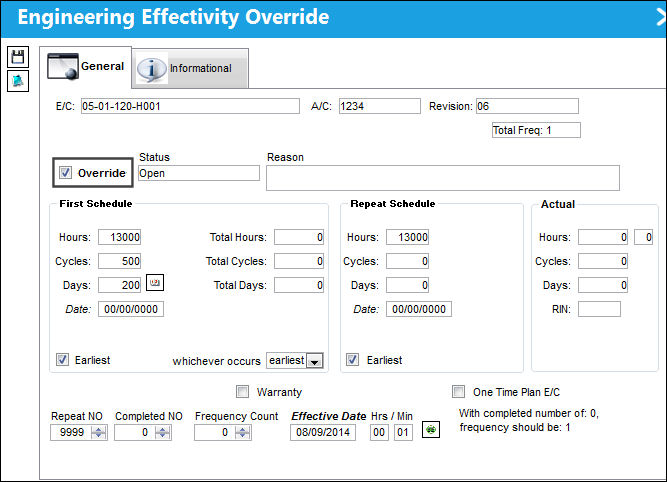Click the Actual Days field

(603, 285)
